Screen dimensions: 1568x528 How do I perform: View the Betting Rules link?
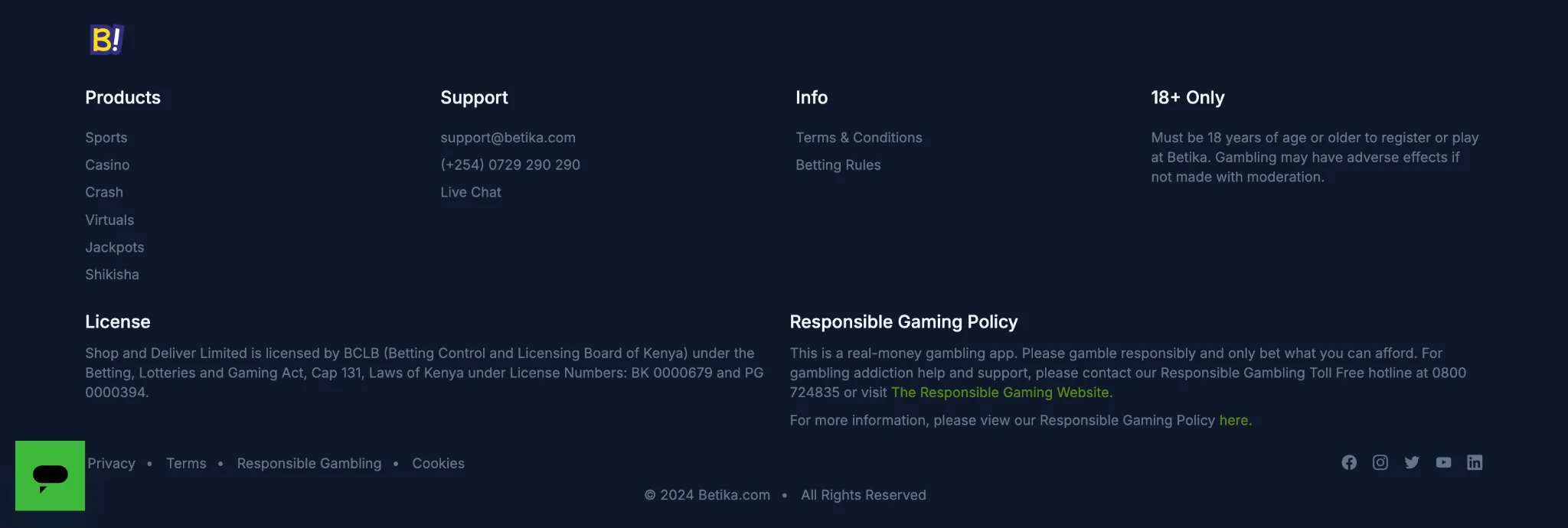838,165
